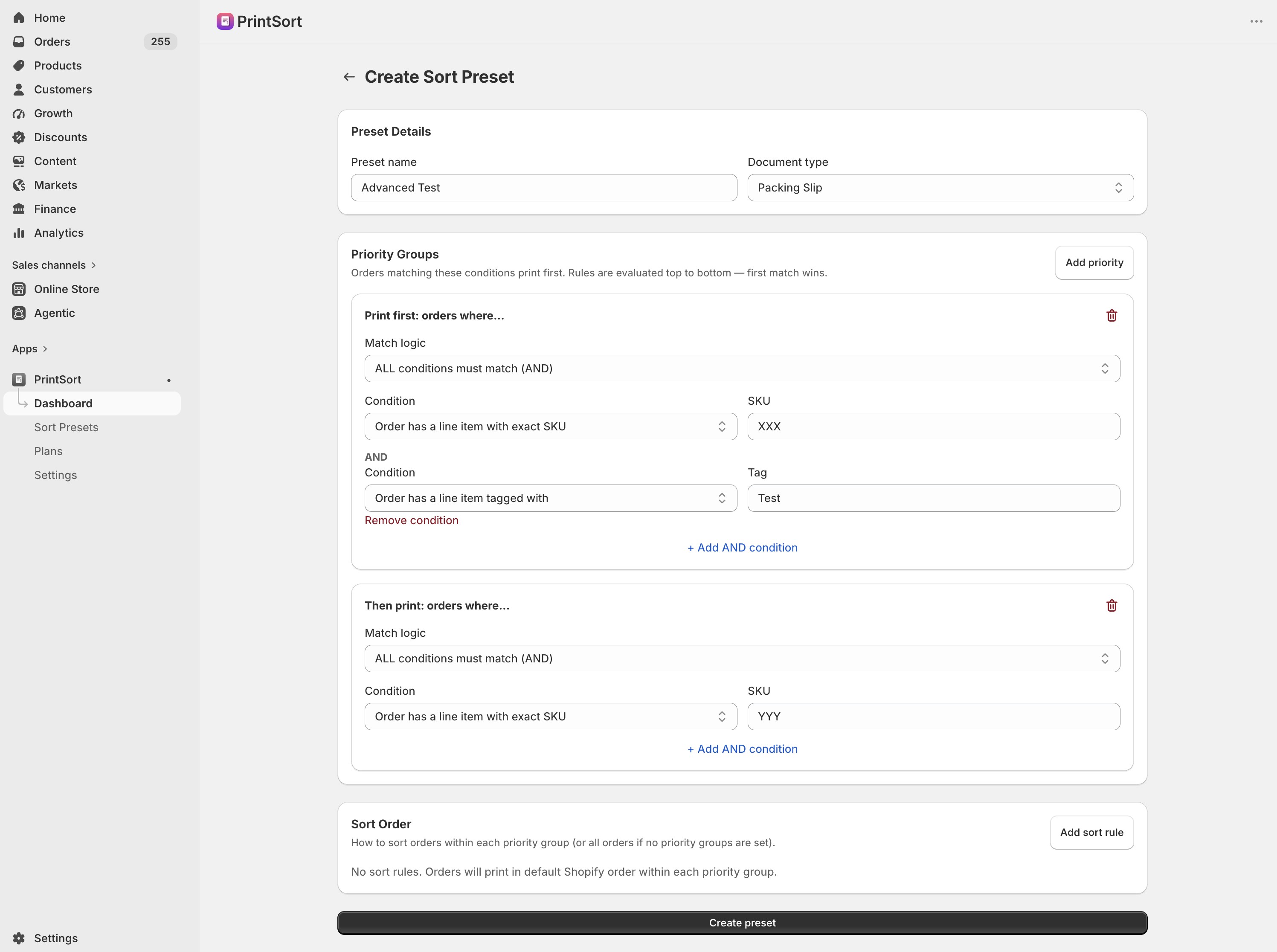Click the Home icon in sidebar

19,18
